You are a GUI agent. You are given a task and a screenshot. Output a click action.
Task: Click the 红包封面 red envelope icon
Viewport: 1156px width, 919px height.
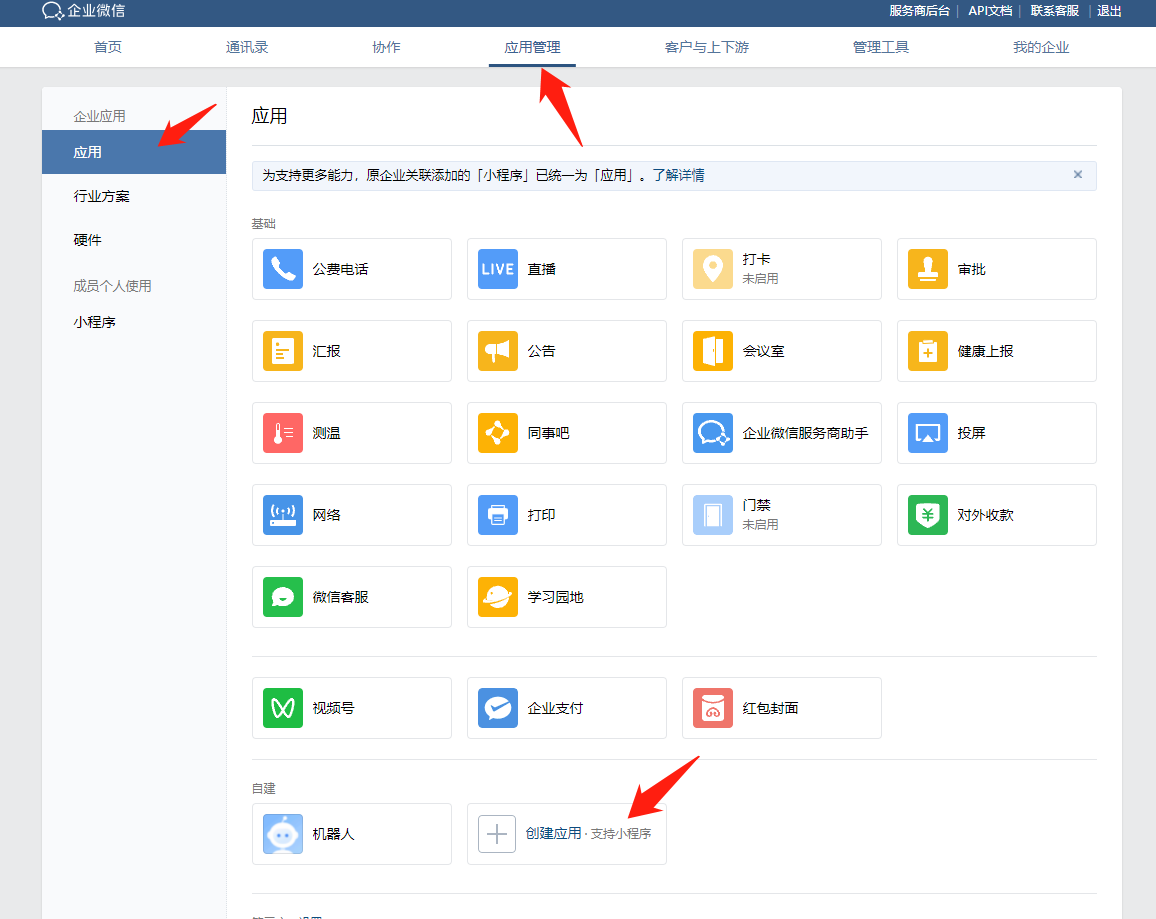coord(713,708)
